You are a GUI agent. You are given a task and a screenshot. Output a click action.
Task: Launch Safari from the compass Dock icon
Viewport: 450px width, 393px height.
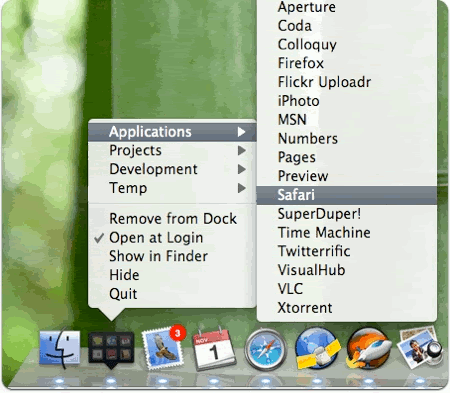coord(265,350)
